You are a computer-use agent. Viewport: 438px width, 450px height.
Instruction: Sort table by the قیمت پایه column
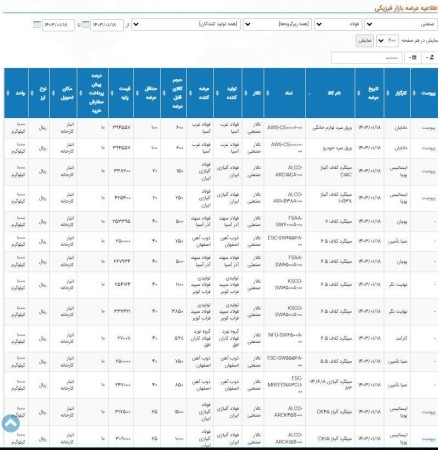pyautogui.click(x=121, y=93)
